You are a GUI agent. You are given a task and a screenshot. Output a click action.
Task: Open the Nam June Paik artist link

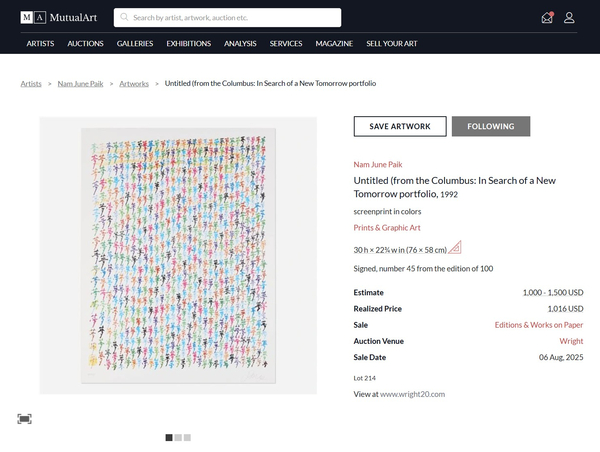click(375, 163)
